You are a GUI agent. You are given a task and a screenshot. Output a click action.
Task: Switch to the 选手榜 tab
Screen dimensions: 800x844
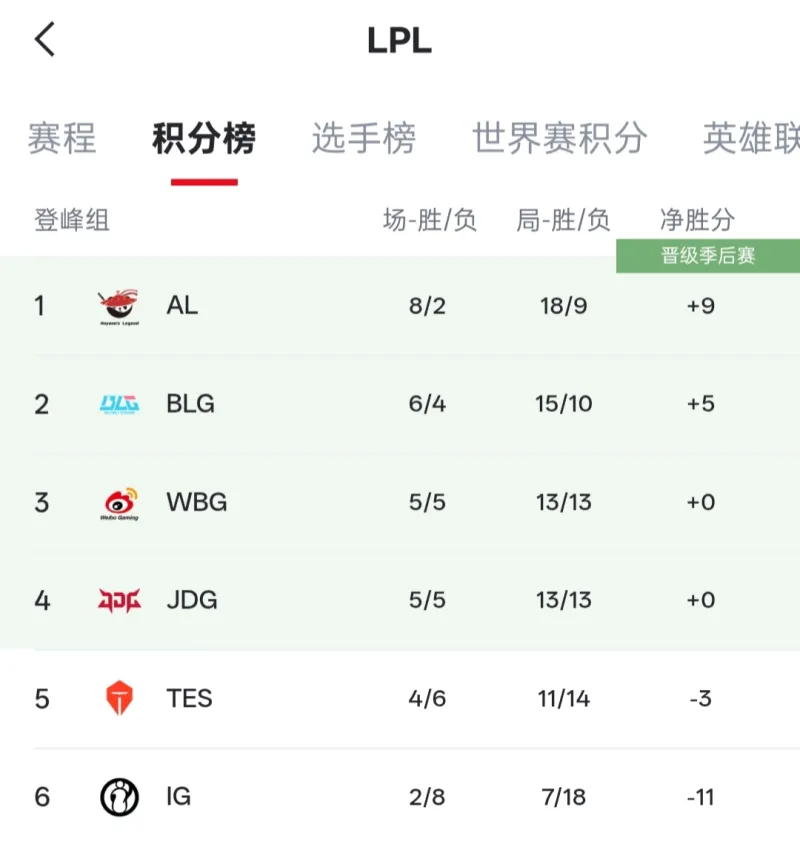pos(365,140)
